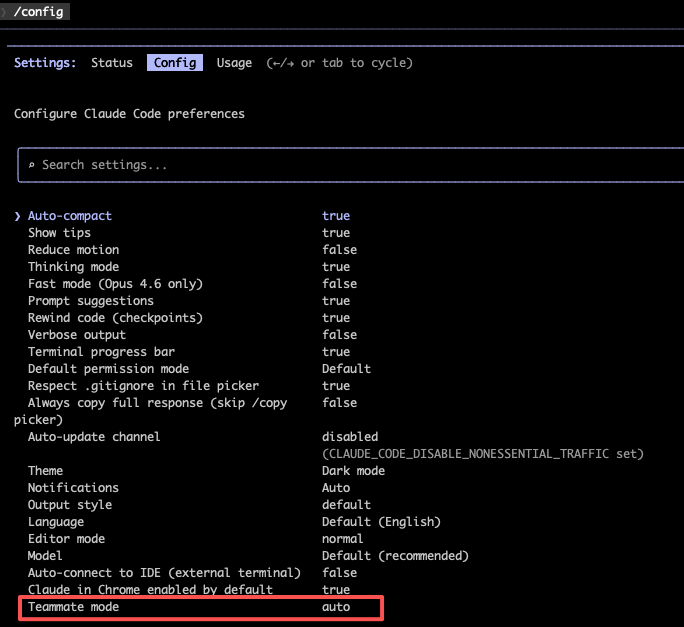The width and height of the screenshot is (684, 627).
Task: Click Respect .gitignore in file picker label
Action: coord(143,386)
